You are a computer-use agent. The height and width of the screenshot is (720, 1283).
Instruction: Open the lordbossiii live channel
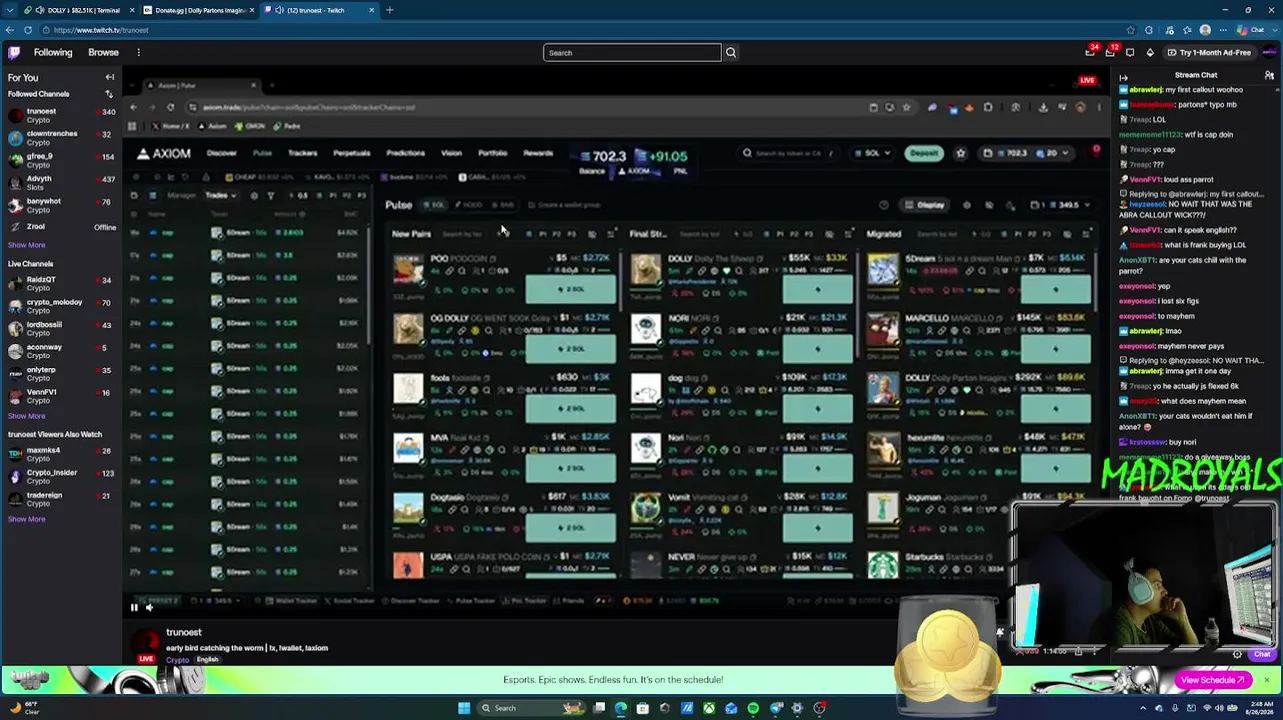point(61,328)
